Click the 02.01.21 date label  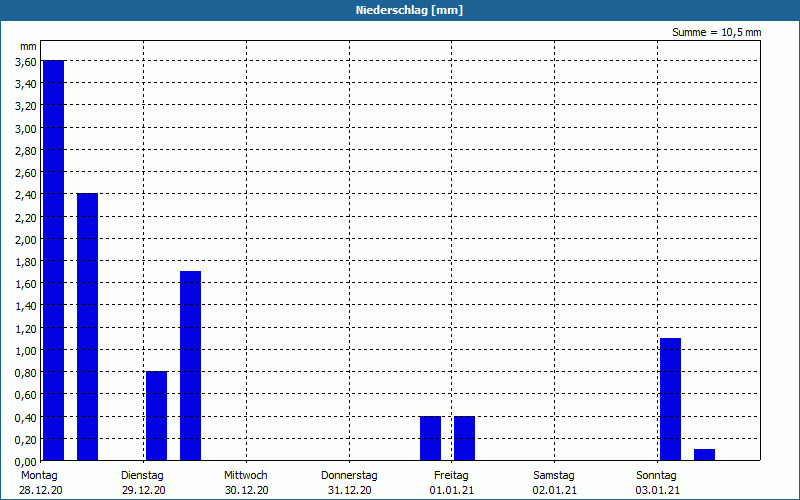(x=555, y=491)
